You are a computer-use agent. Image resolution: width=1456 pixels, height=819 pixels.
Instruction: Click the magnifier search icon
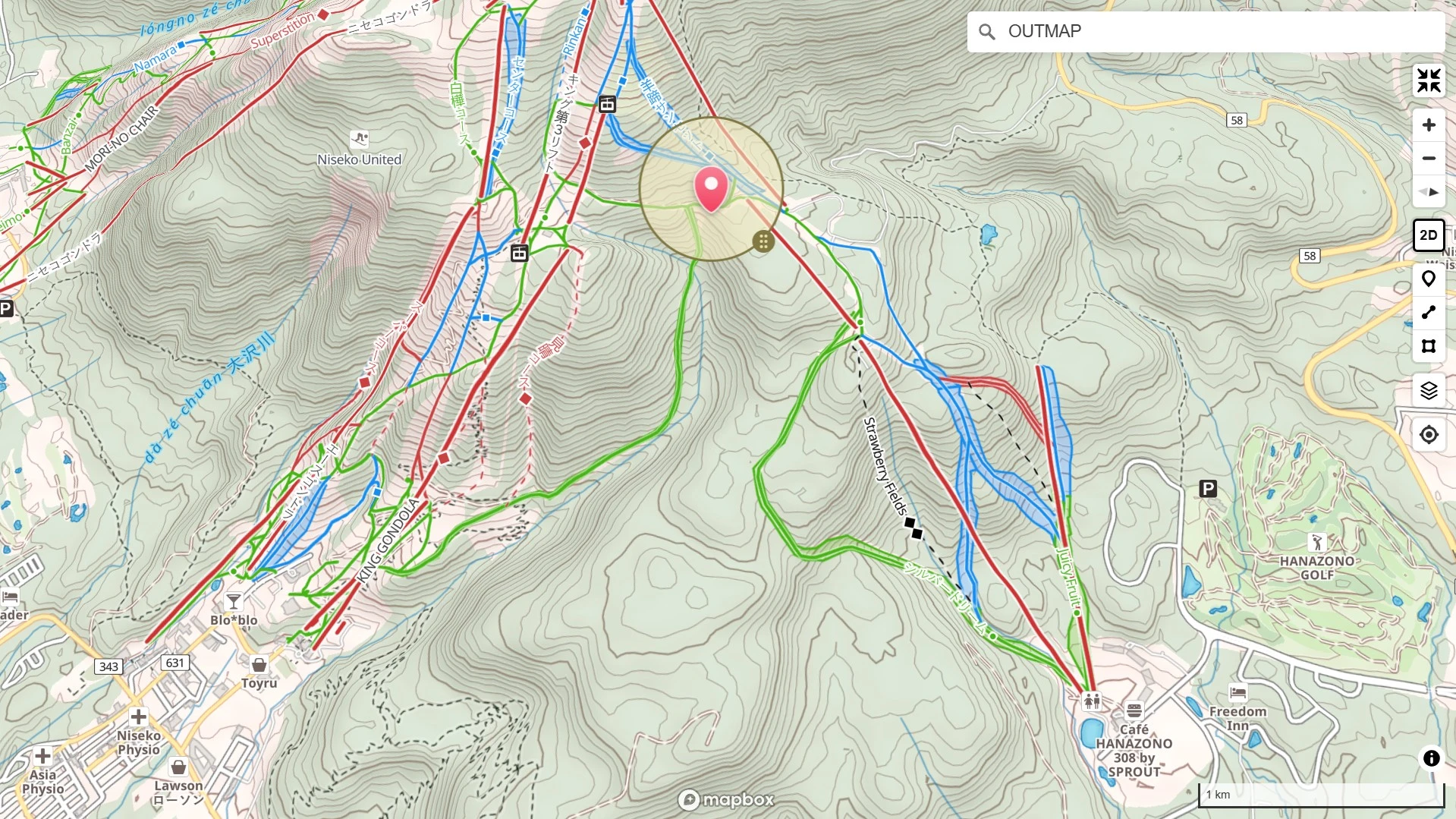986,32
